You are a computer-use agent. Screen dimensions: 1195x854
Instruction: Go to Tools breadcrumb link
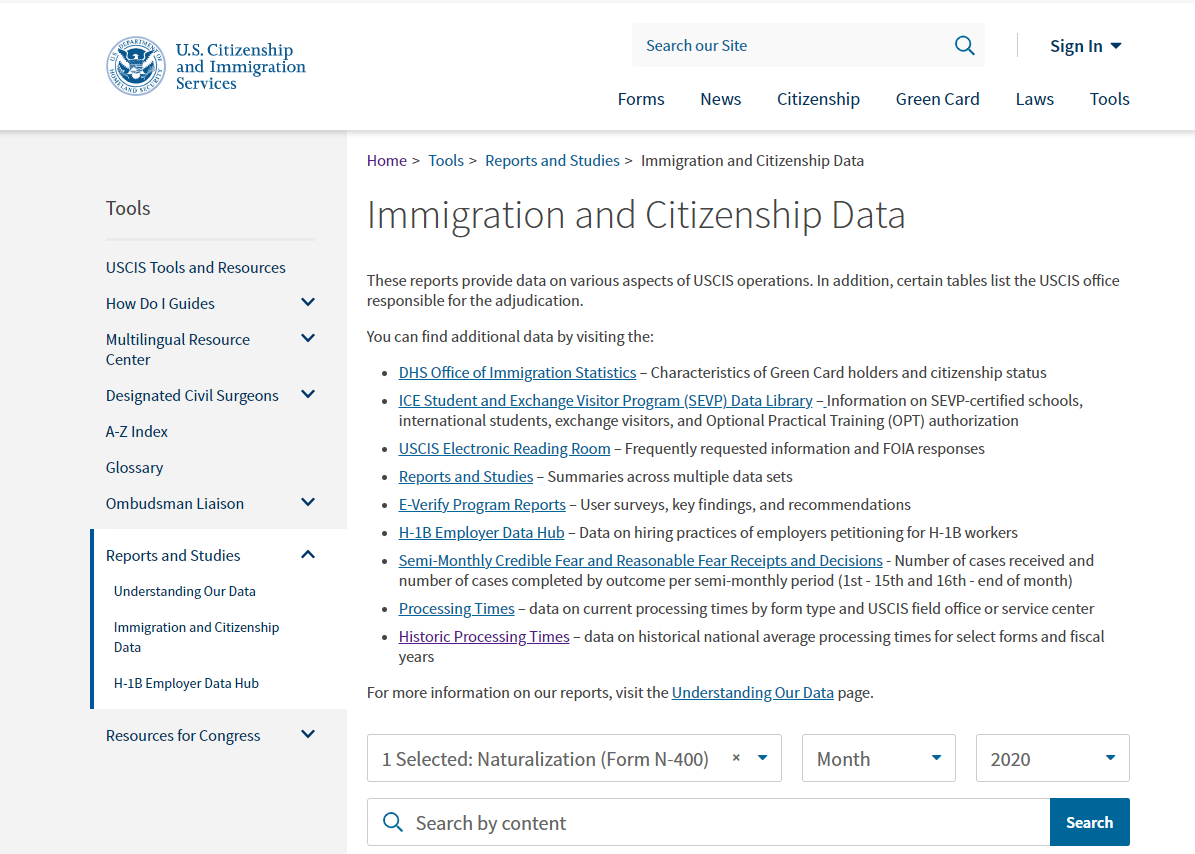(446, 161)
